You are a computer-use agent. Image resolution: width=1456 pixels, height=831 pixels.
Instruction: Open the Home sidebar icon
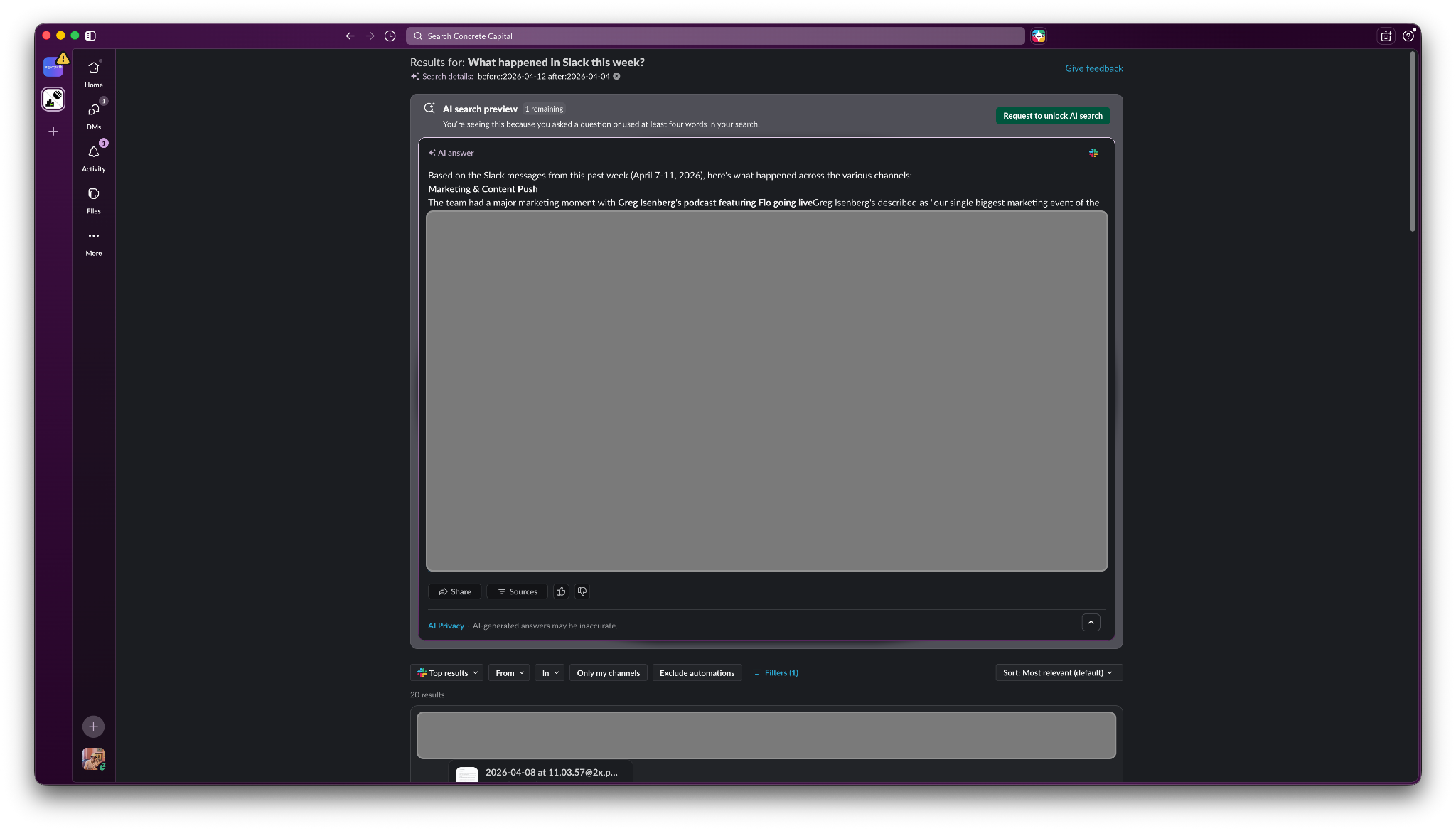[x=93, y=74]
